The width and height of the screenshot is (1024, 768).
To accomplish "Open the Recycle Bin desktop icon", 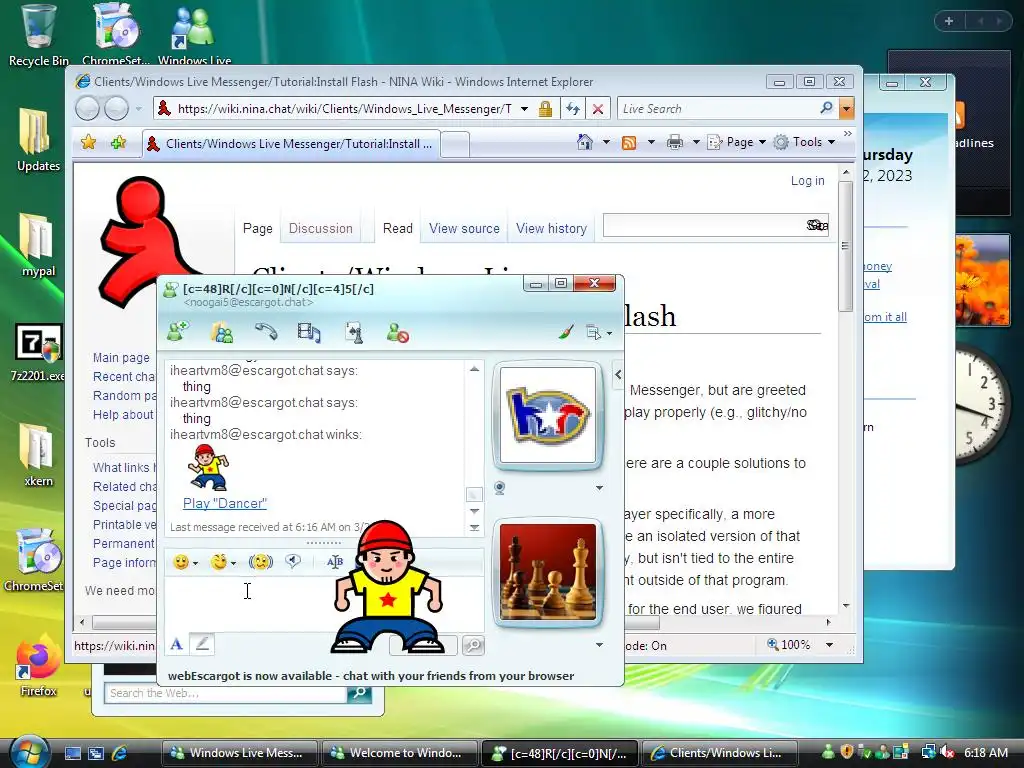I will point(39,35).
